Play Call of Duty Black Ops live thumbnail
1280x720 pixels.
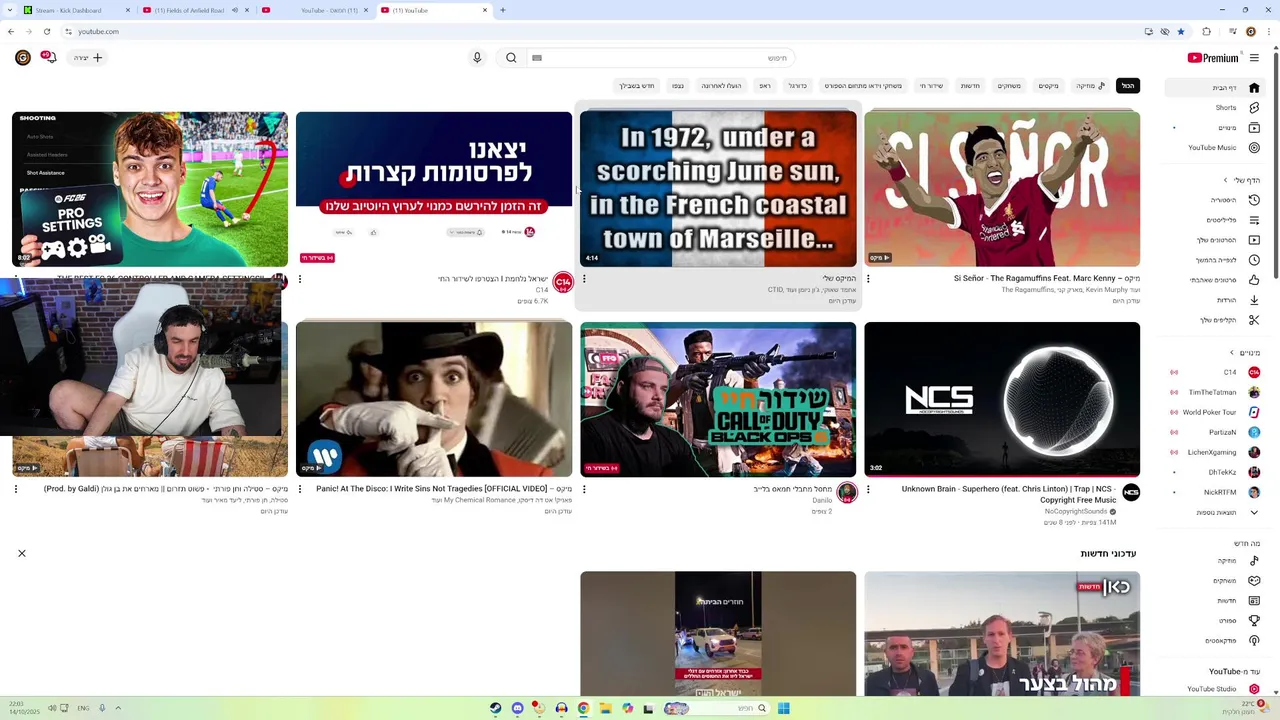click(718, 399)
